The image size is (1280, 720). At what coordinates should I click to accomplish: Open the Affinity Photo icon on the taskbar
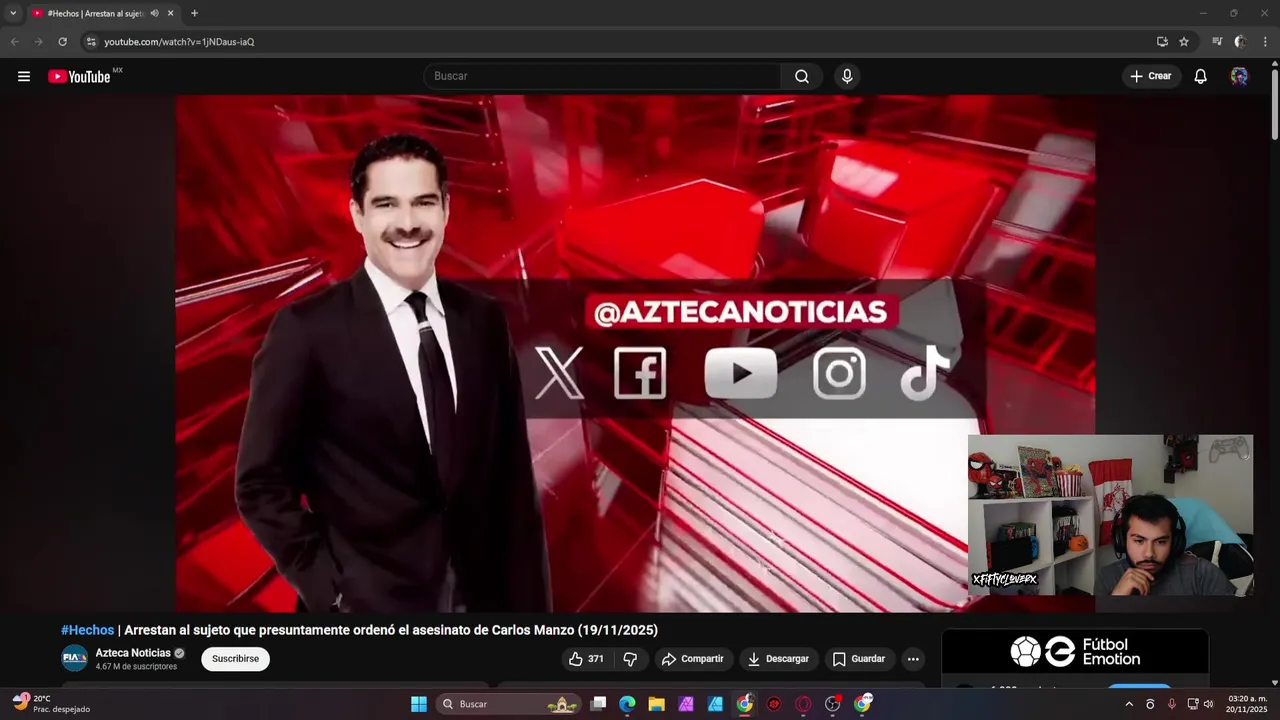click(686, 704)
